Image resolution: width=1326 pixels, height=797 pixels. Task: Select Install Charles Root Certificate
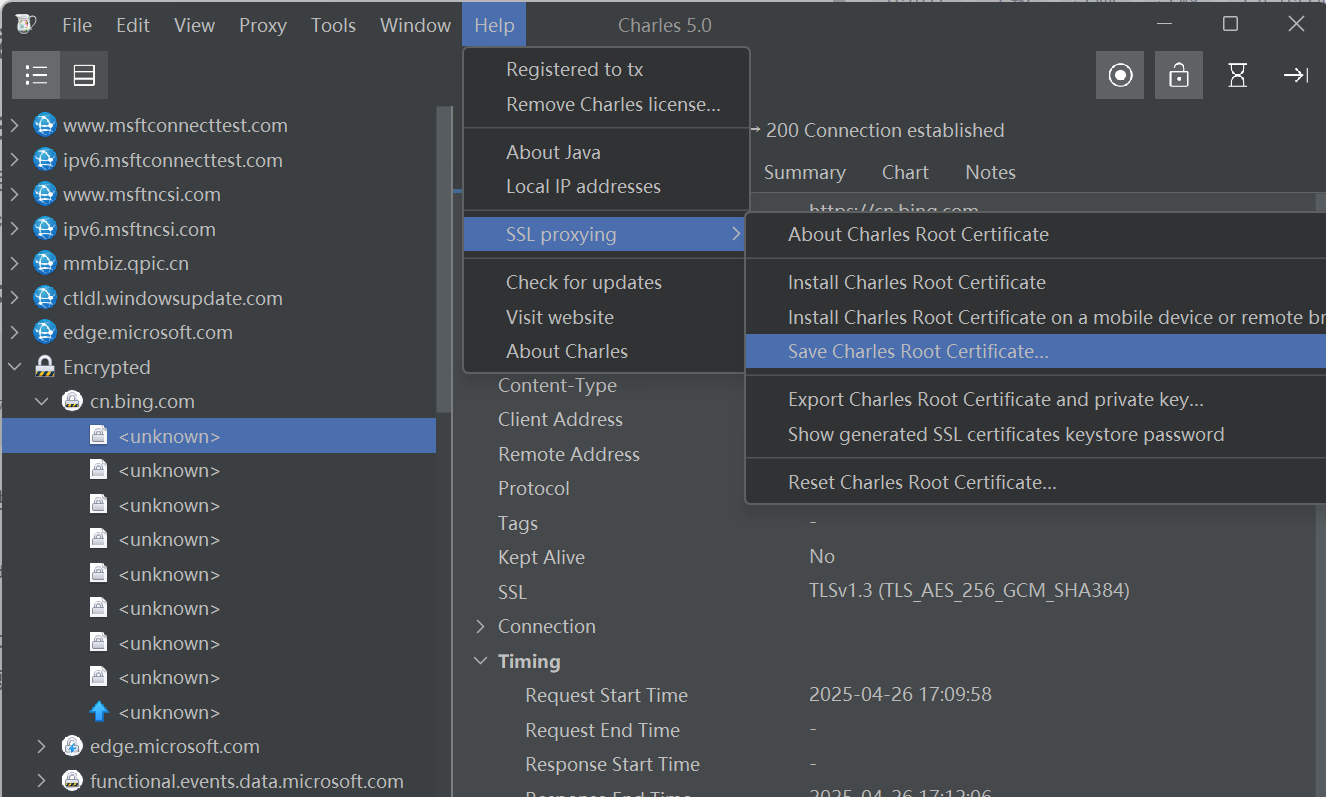[1036, 282]
